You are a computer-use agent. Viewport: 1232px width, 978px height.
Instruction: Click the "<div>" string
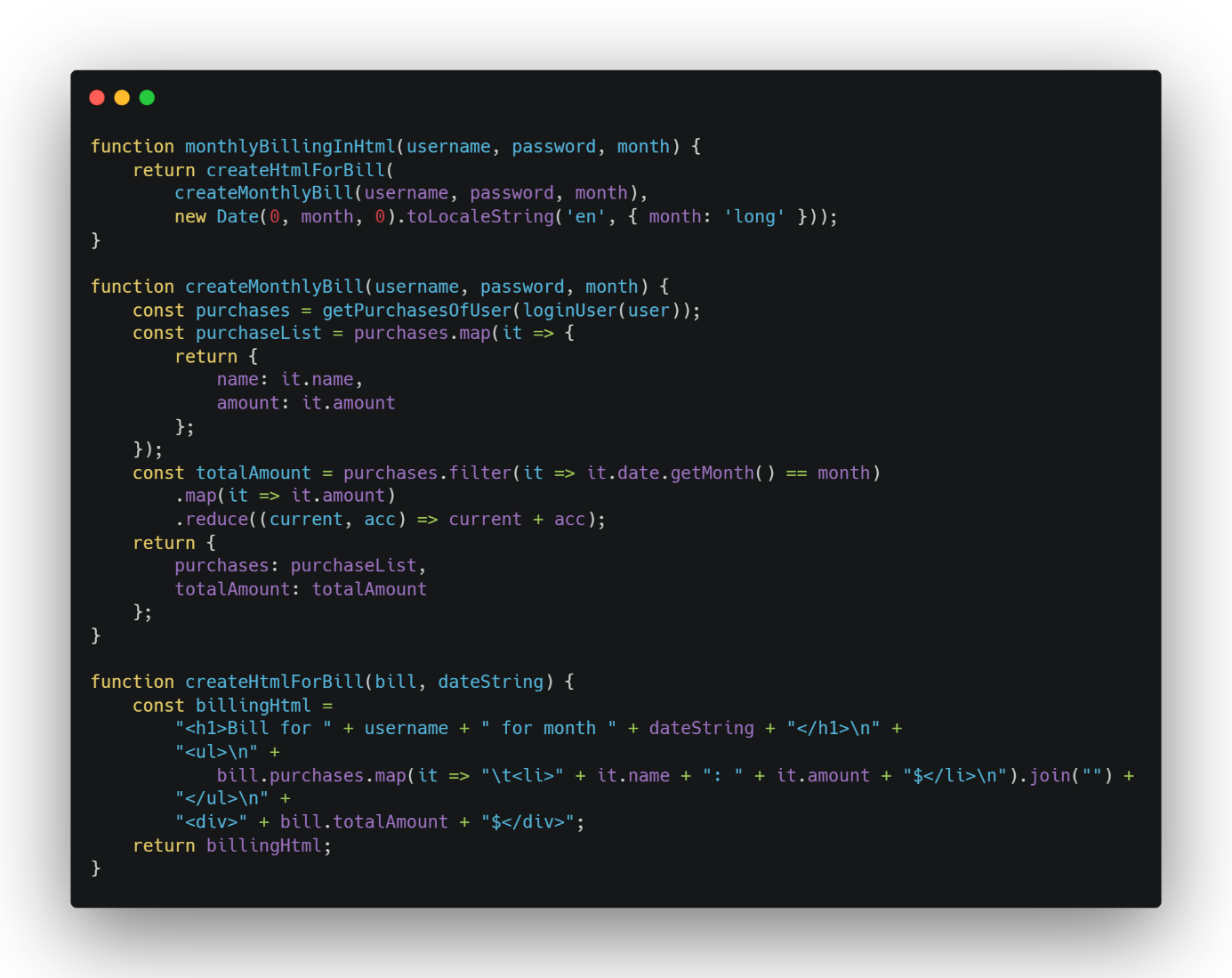[212, 822]
